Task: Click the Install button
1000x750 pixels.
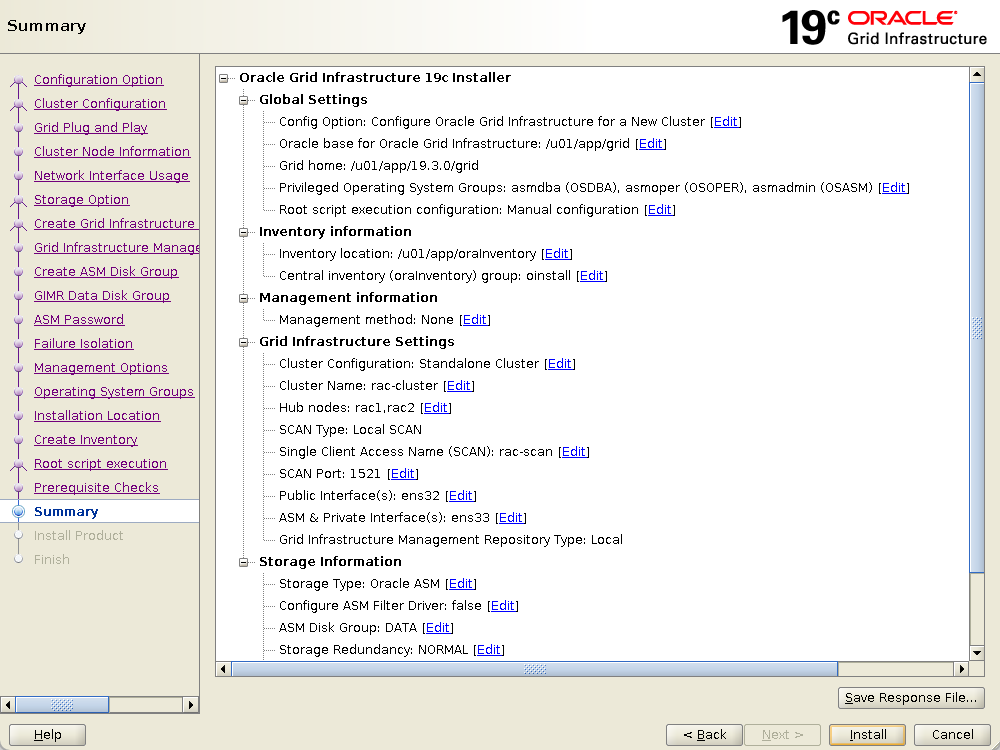Action: tap(867, 734)
